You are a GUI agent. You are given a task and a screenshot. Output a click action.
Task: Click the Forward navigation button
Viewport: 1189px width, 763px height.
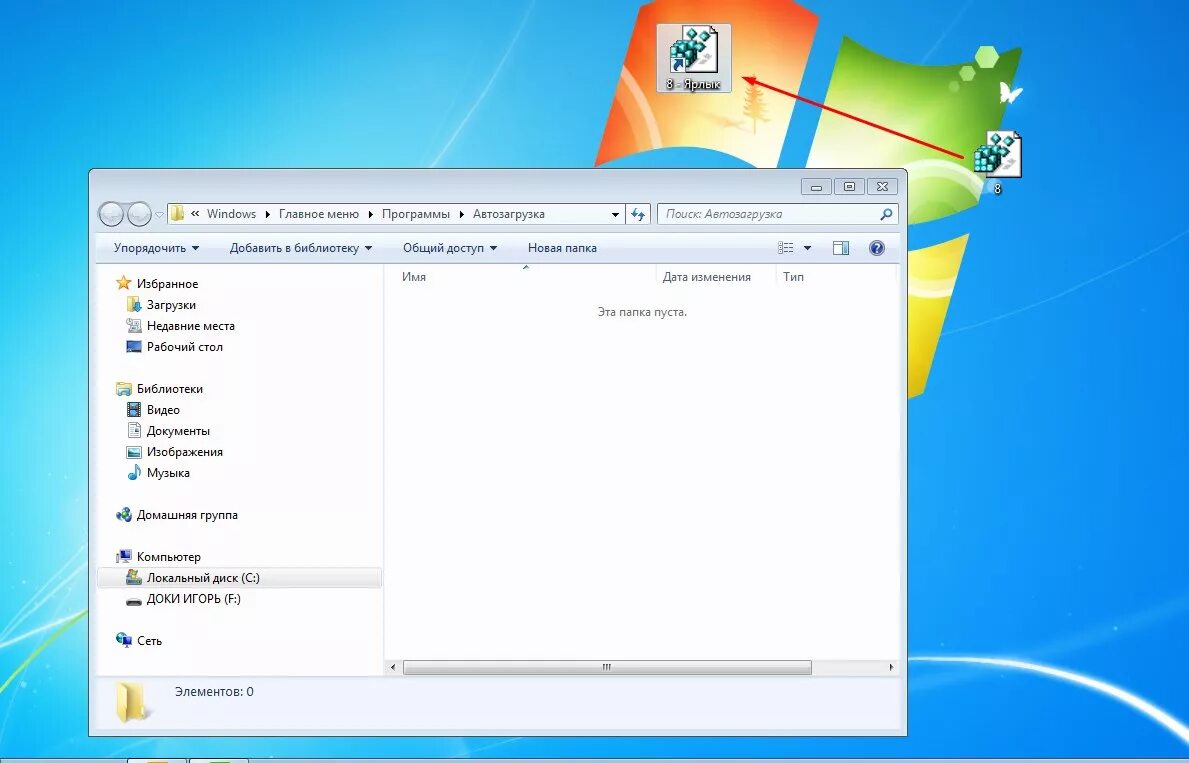point(139,215)
